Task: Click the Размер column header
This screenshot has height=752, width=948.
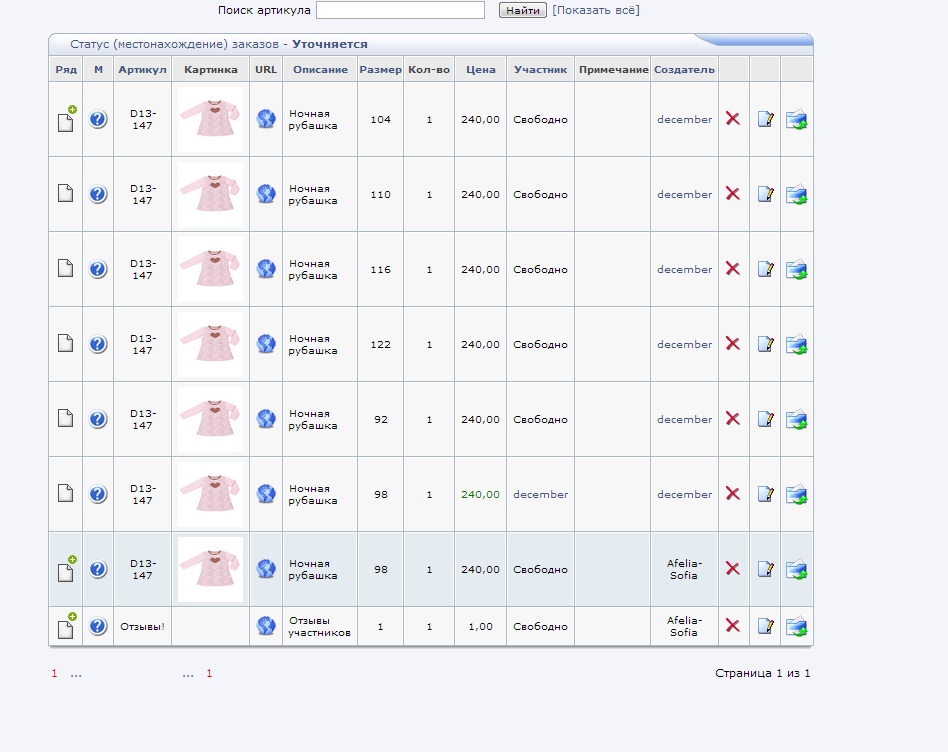Action: coord(380,70)
